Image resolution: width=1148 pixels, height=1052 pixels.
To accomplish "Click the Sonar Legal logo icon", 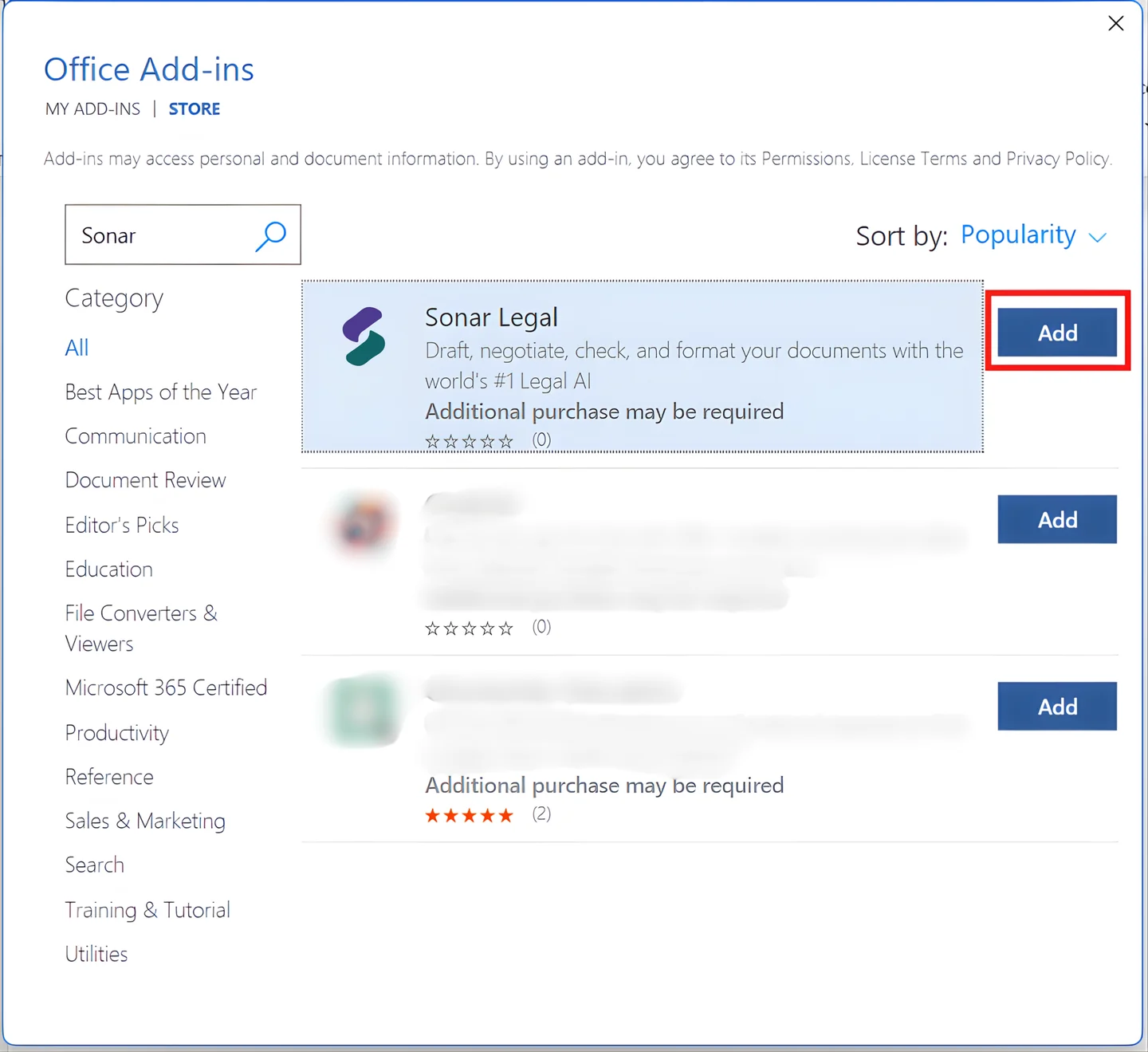I will point(364,336).
